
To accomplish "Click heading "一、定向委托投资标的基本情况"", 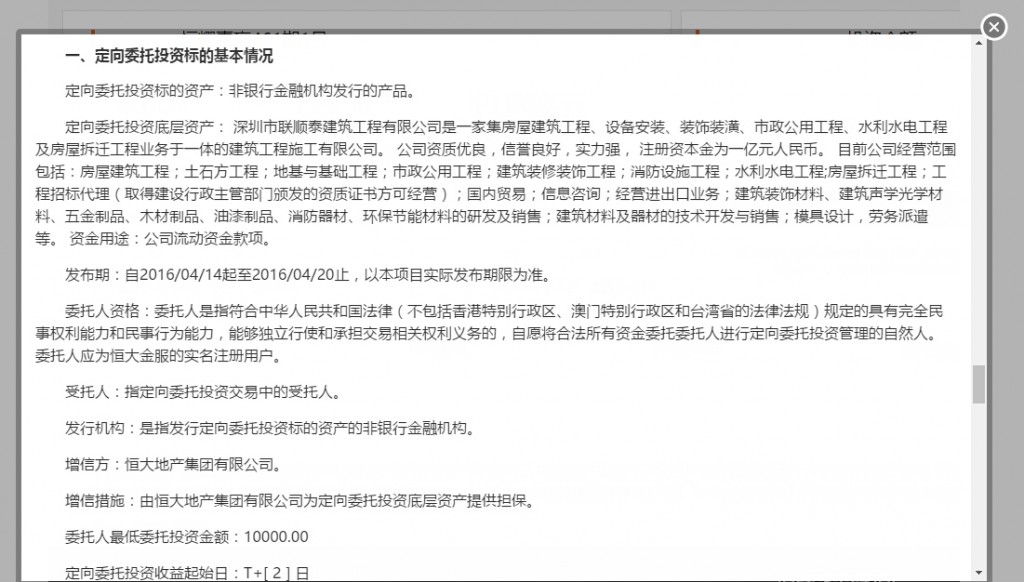I will coord(169,56).
